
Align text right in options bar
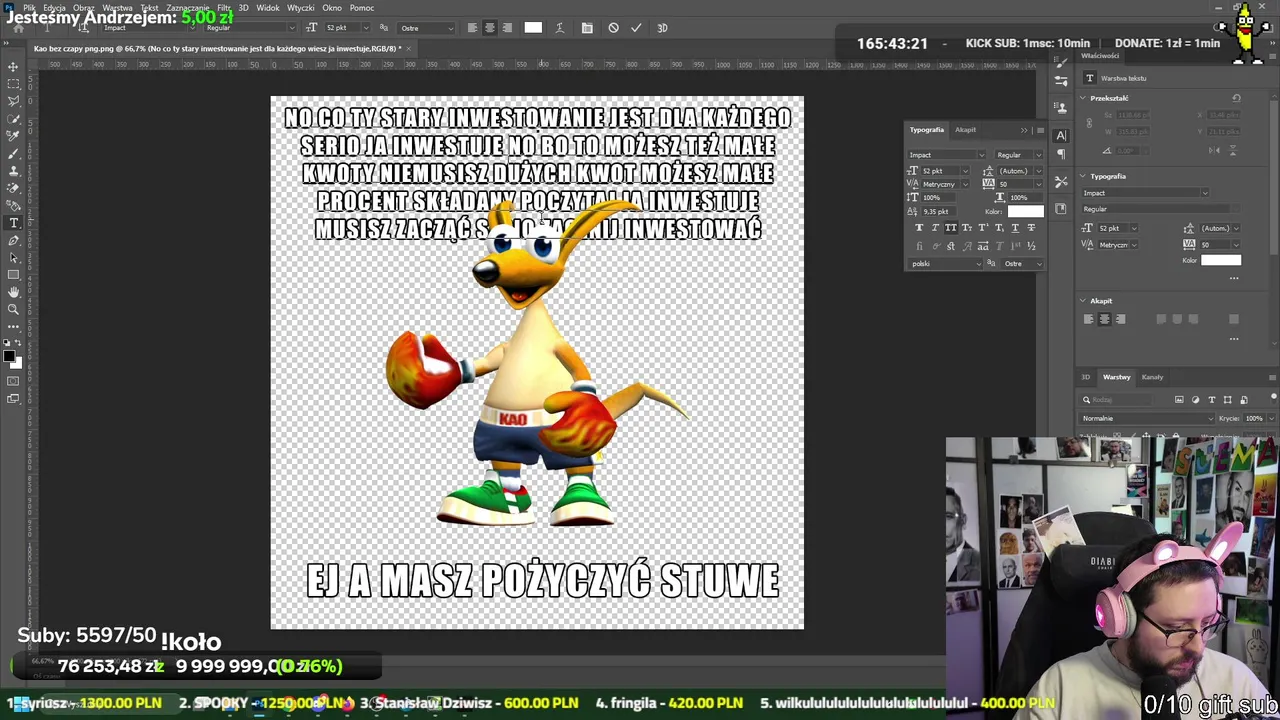coord(507,28)
